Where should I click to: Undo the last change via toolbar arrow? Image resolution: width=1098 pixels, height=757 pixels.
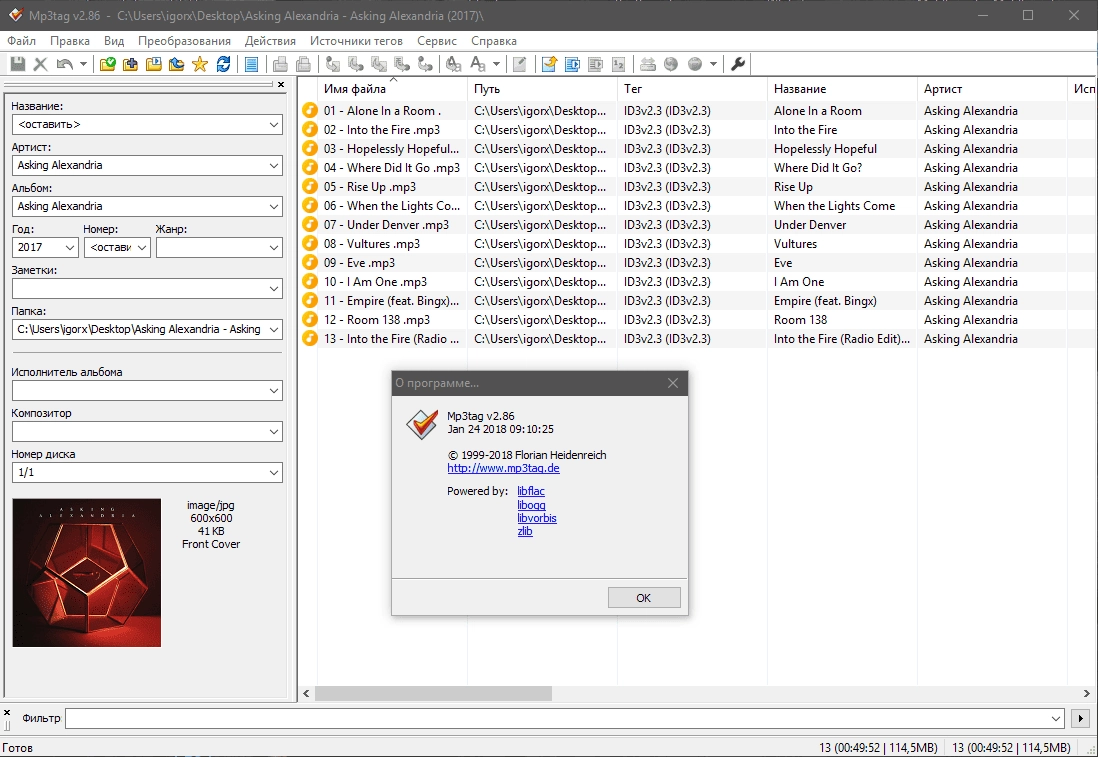pyautogui.click(x=64, y=64)
